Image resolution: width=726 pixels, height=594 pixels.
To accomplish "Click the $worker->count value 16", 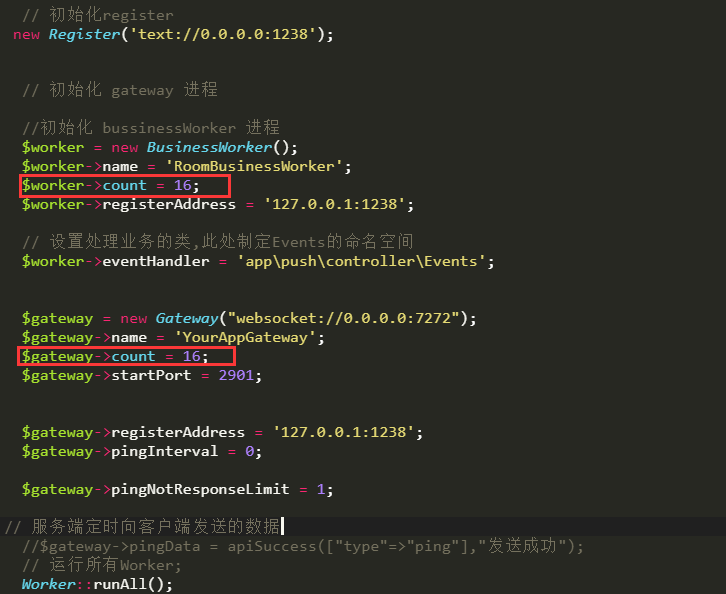I will (182, 185).
